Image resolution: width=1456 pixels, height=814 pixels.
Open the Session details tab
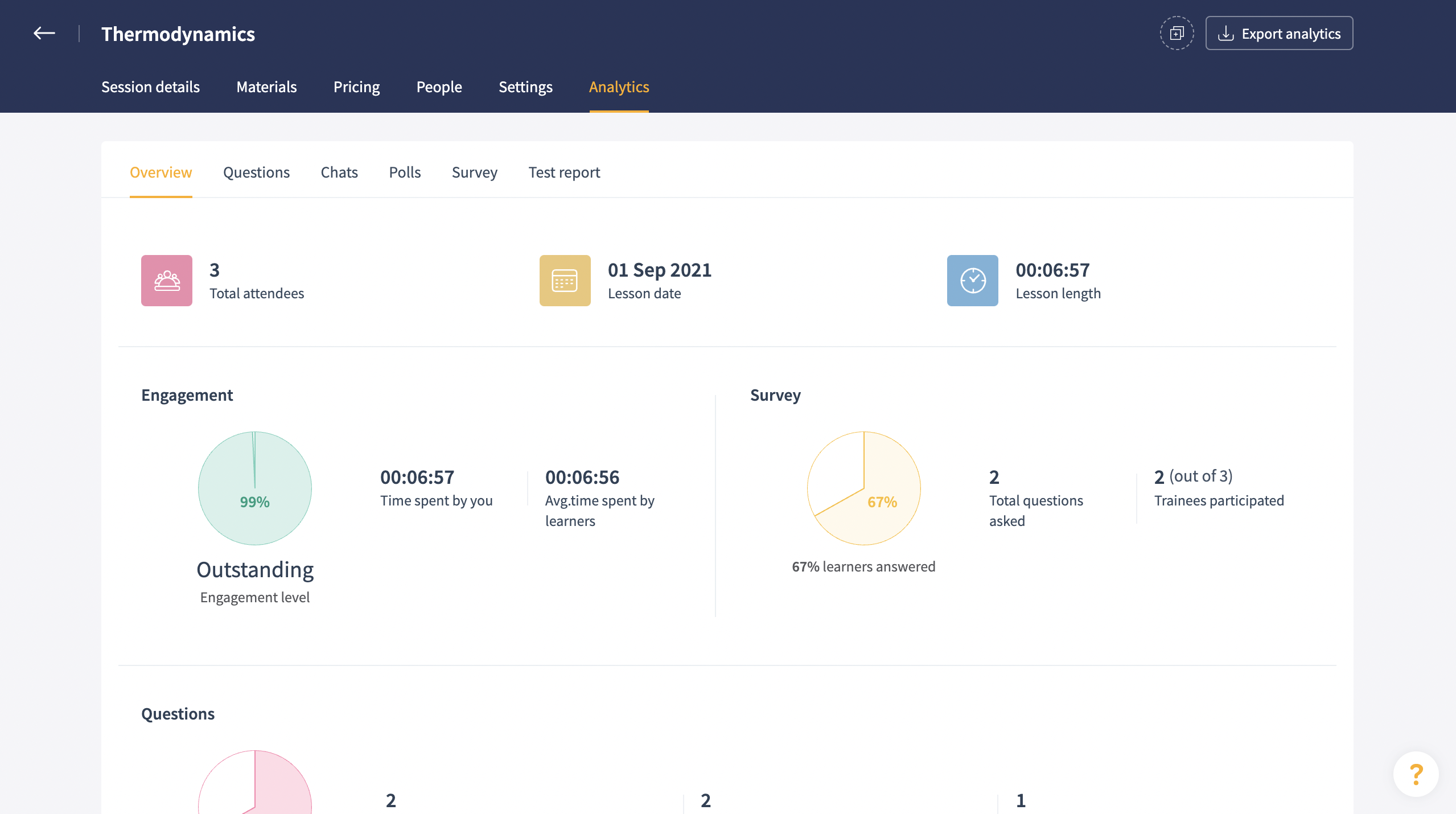pos(150,87)
